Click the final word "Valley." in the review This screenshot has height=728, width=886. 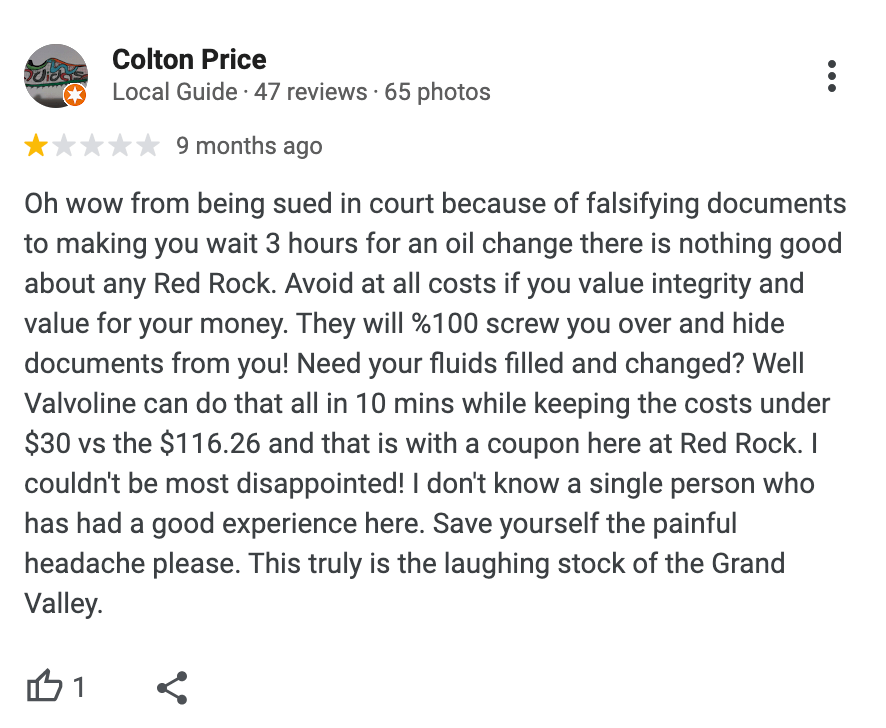click(x=63, y=604)
